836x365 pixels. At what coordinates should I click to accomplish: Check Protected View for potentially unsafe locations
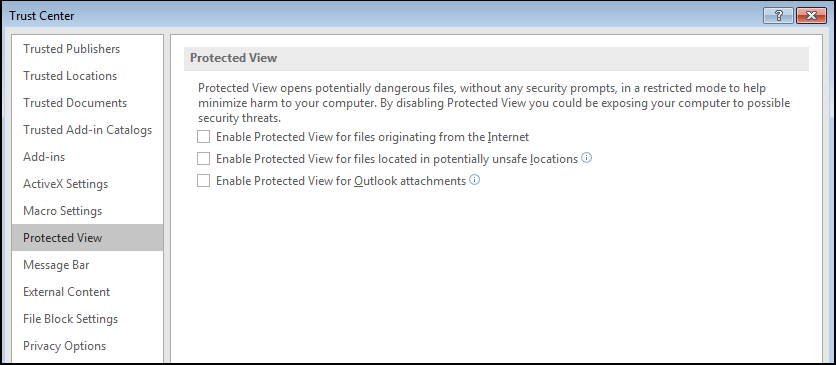tap(203, 159)
